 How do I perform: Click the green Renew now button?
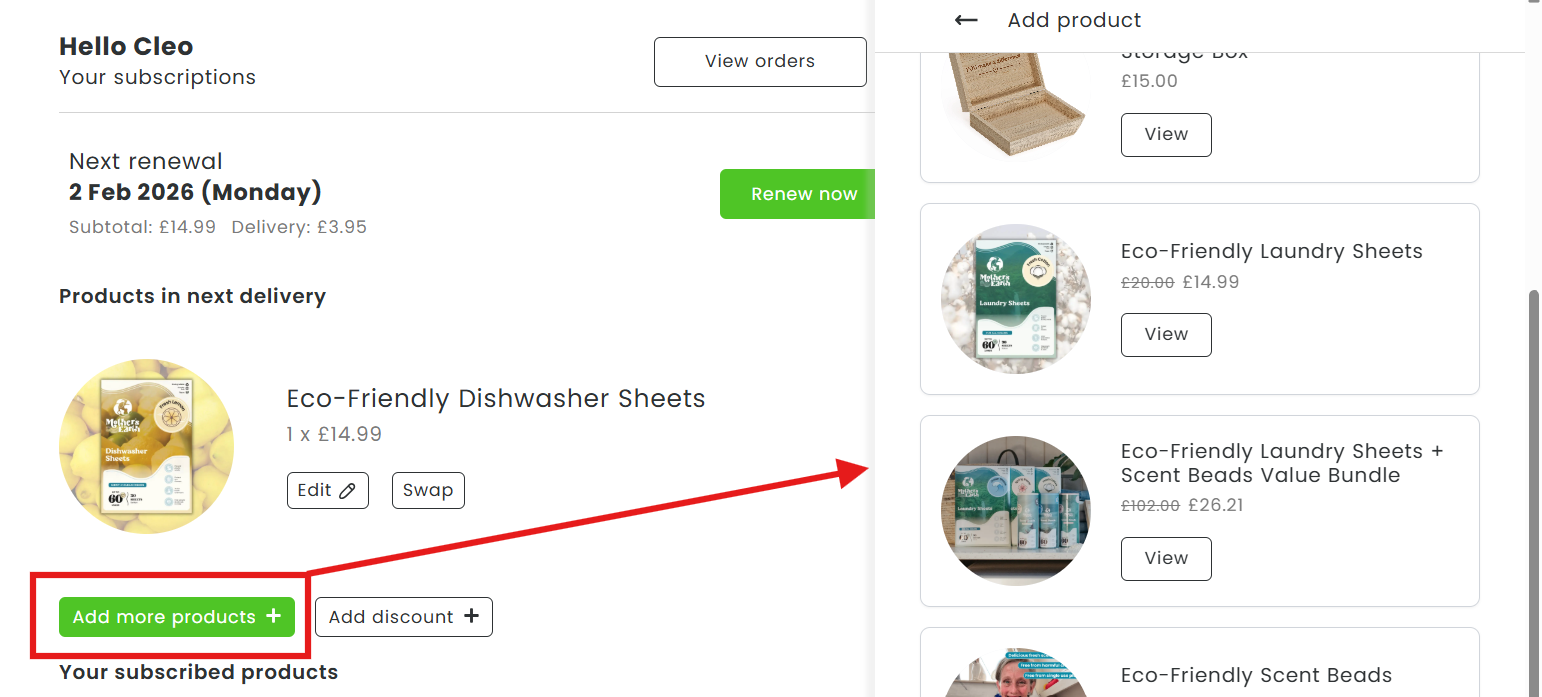798,194
